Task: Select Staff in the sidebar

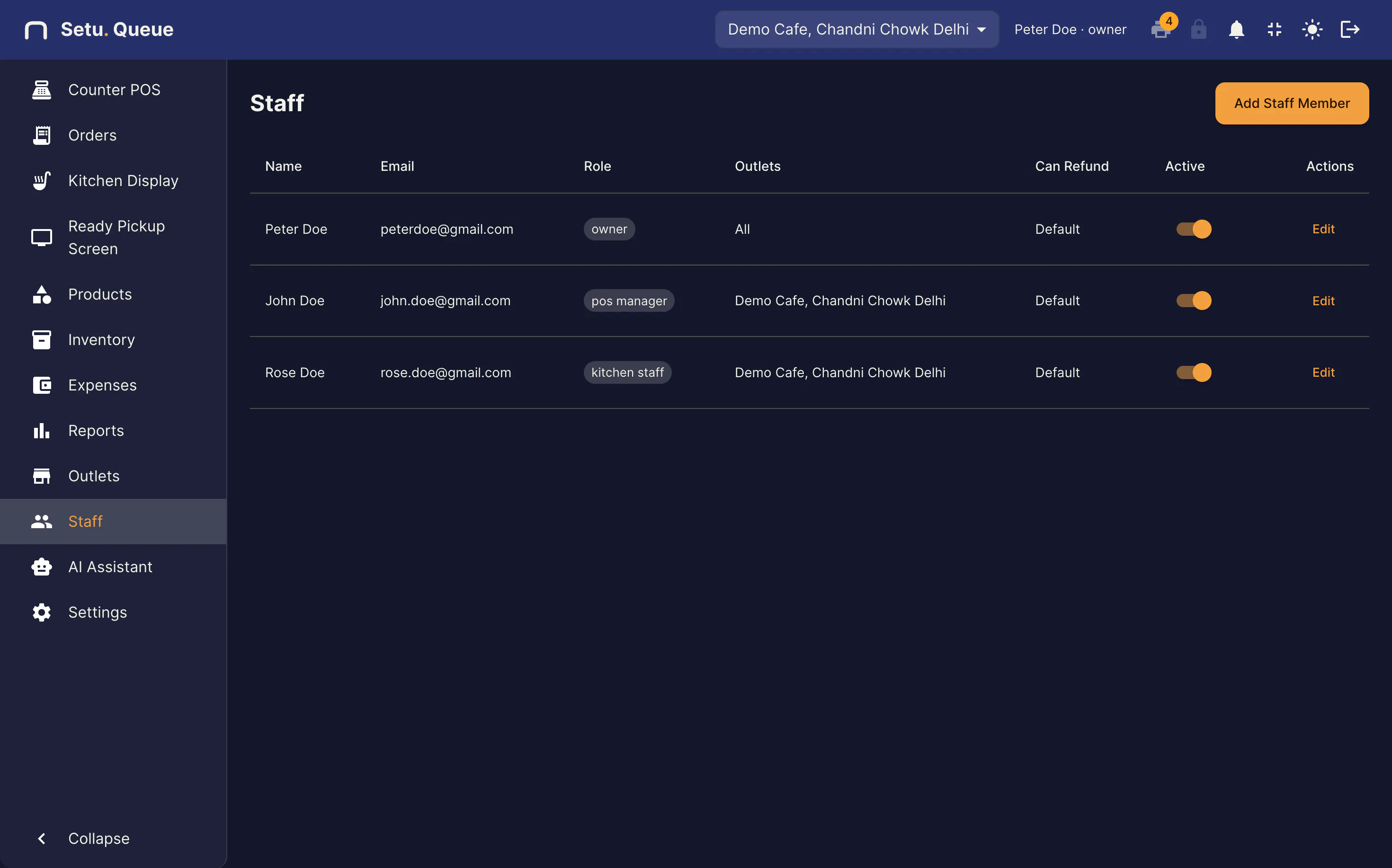Action: (113, 521)
